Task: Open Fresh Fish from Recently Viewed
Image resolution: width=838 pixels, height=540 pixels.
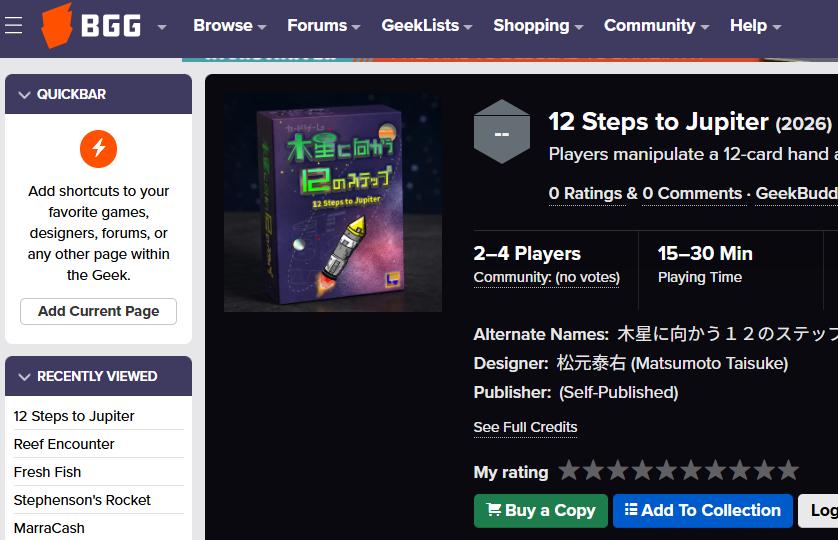Action: [x=48, y=472]
